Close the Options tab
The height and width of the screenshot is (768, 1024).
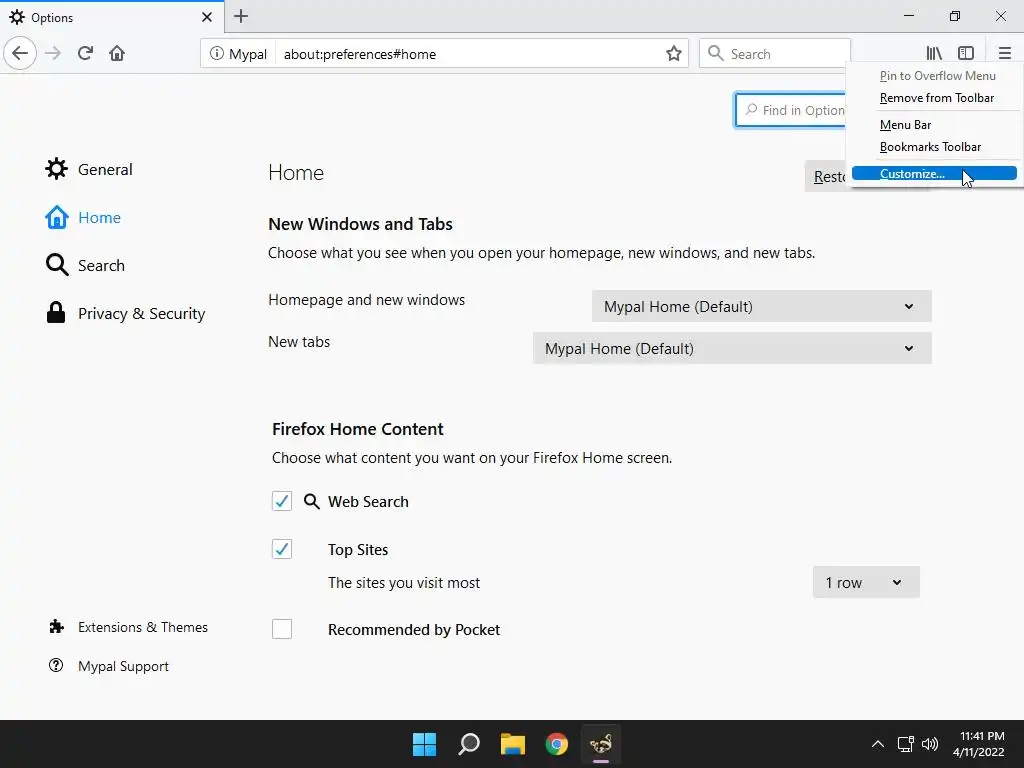point(206,17)
